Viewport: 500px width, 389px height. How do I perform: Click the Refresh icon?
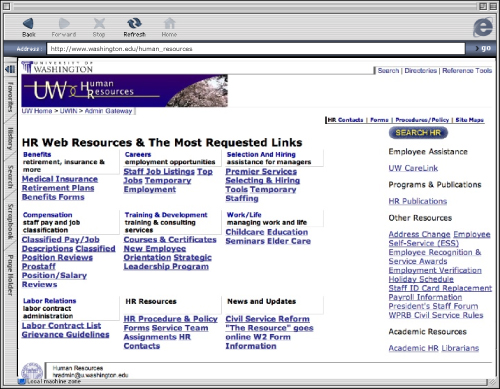[134, 23]
